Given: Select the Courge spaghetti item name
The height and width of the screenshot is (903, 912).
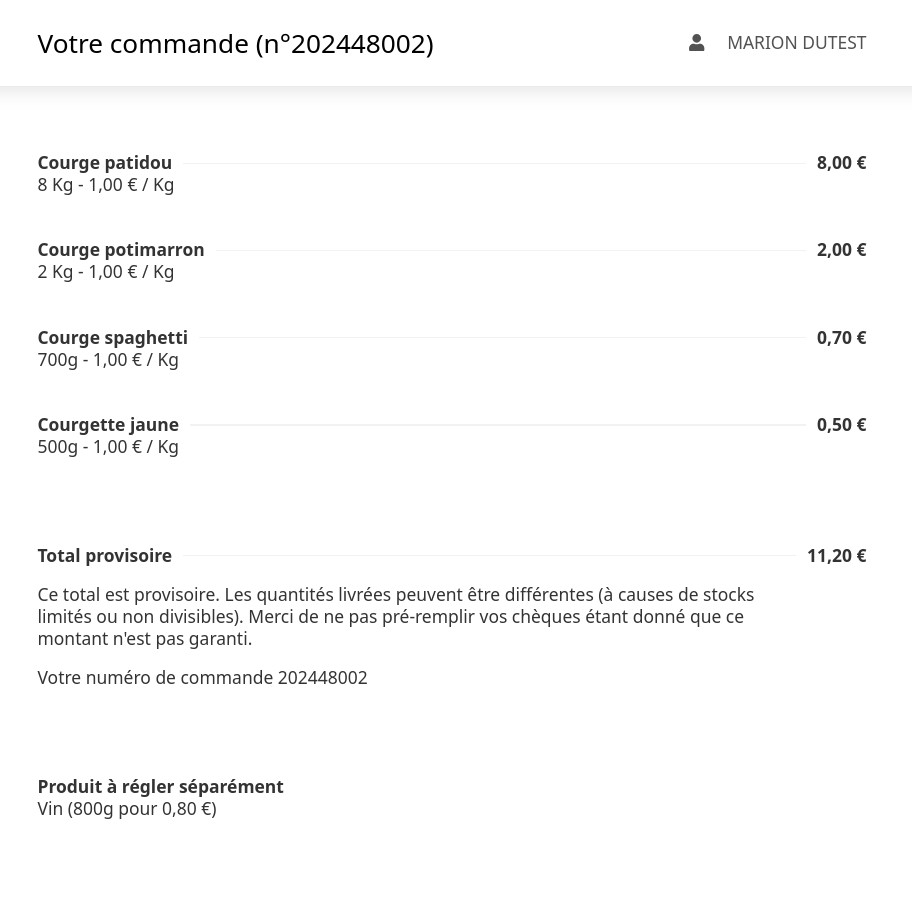Looking at the screenshot, I should pyautogui.click(x=113, y=337).
